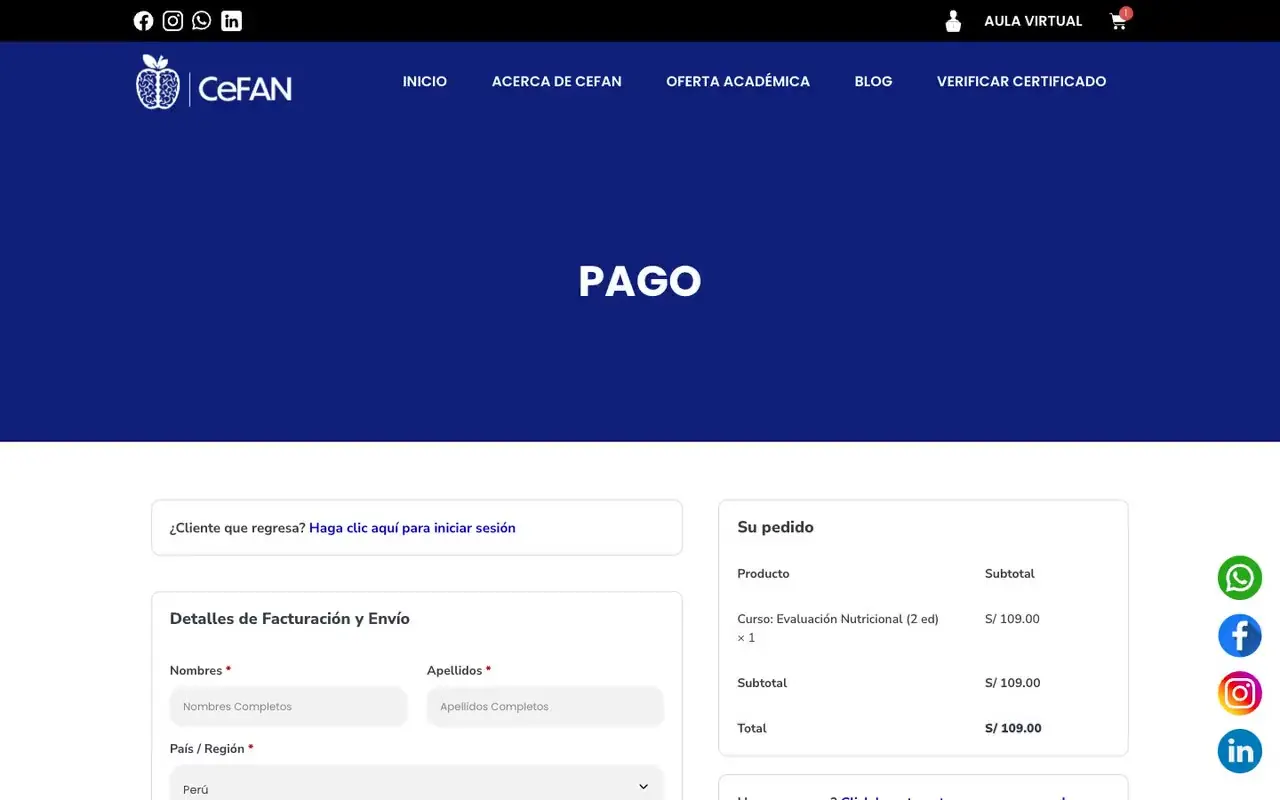Viewport: 1280px width, 800px height.
Task: Click 'Curso: Evaluación Nutricional (2 ed)' product text
Action: click(838, 619)
